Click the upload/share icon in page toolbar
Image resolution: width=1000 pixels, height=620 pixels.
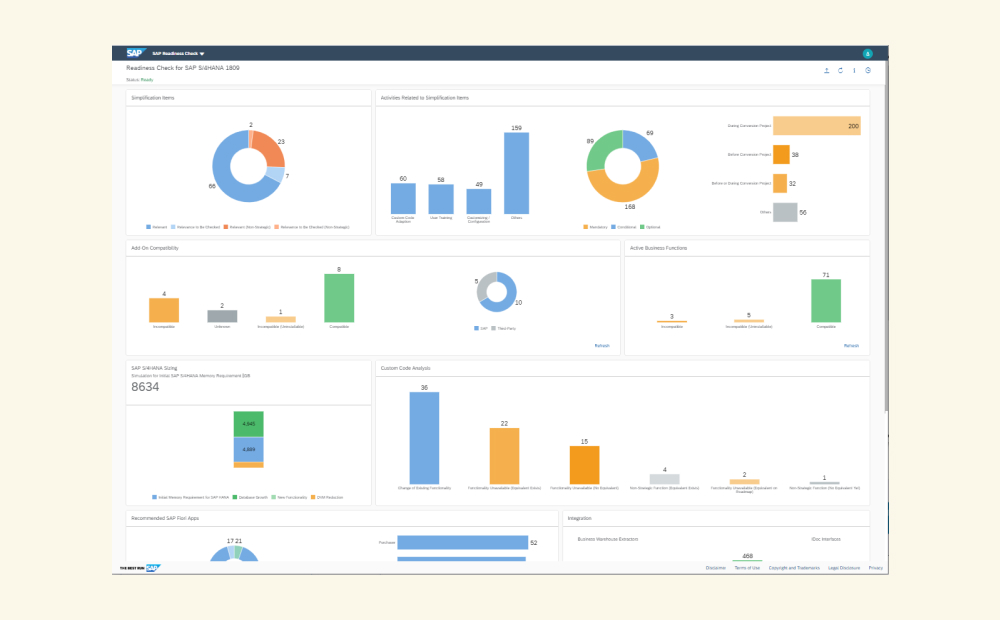pyautogui.click(x=827, y=71)
